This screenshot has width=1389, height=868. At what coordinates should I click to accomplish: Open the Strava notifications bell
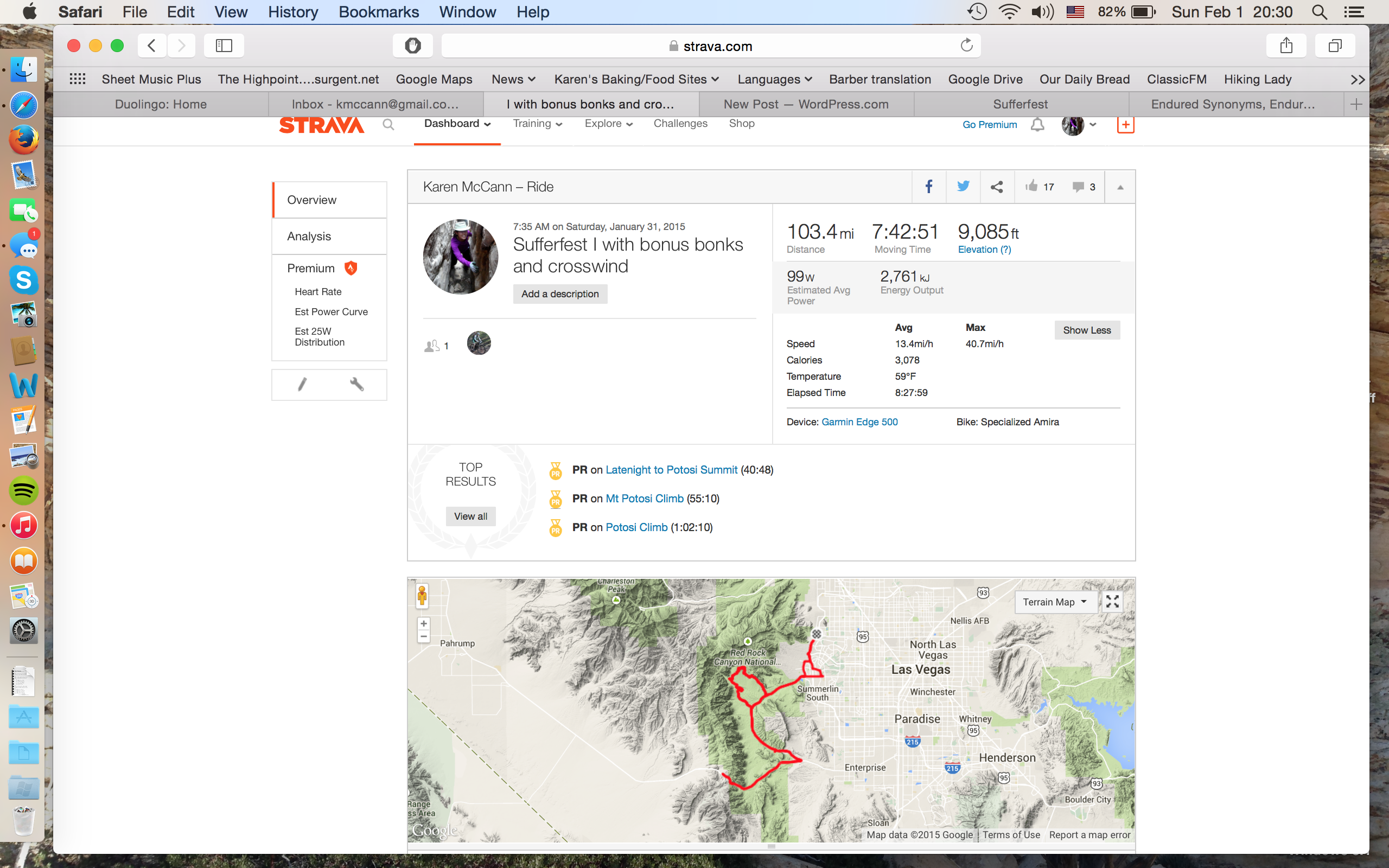pyautogui.click(x=1037, y=125)
